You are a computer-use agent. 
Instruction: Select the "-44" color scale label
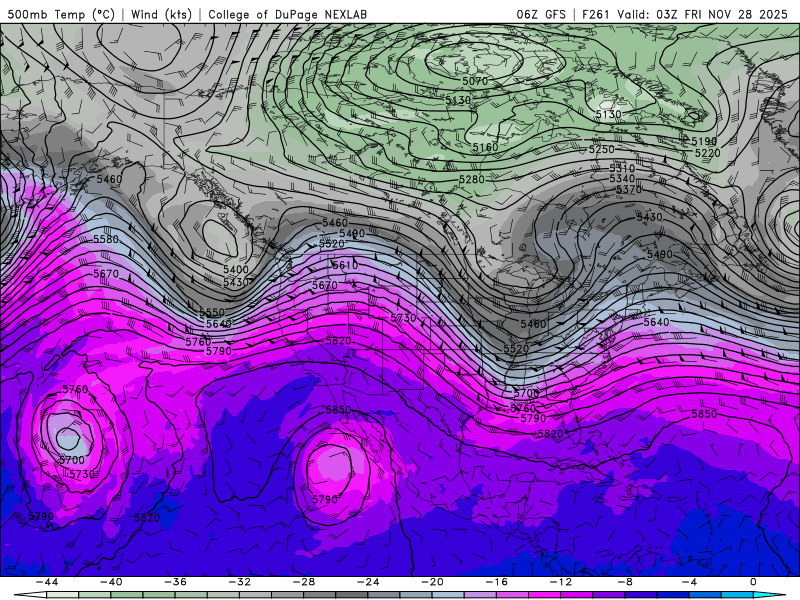[x=46, y=582]
